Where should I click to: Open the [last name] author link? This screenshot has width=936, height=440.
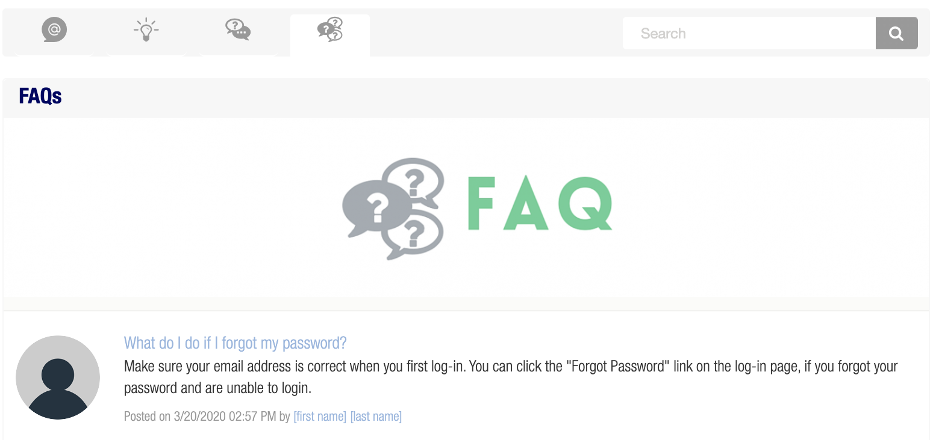(375, 416)
